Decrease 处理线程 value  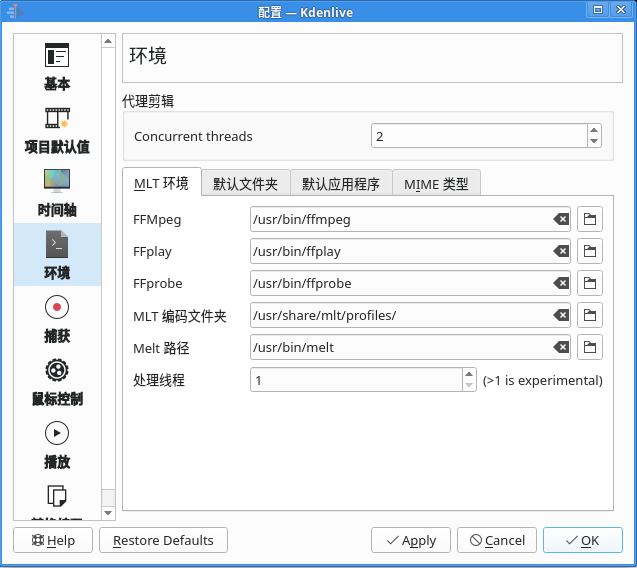[x=469, y=385]
